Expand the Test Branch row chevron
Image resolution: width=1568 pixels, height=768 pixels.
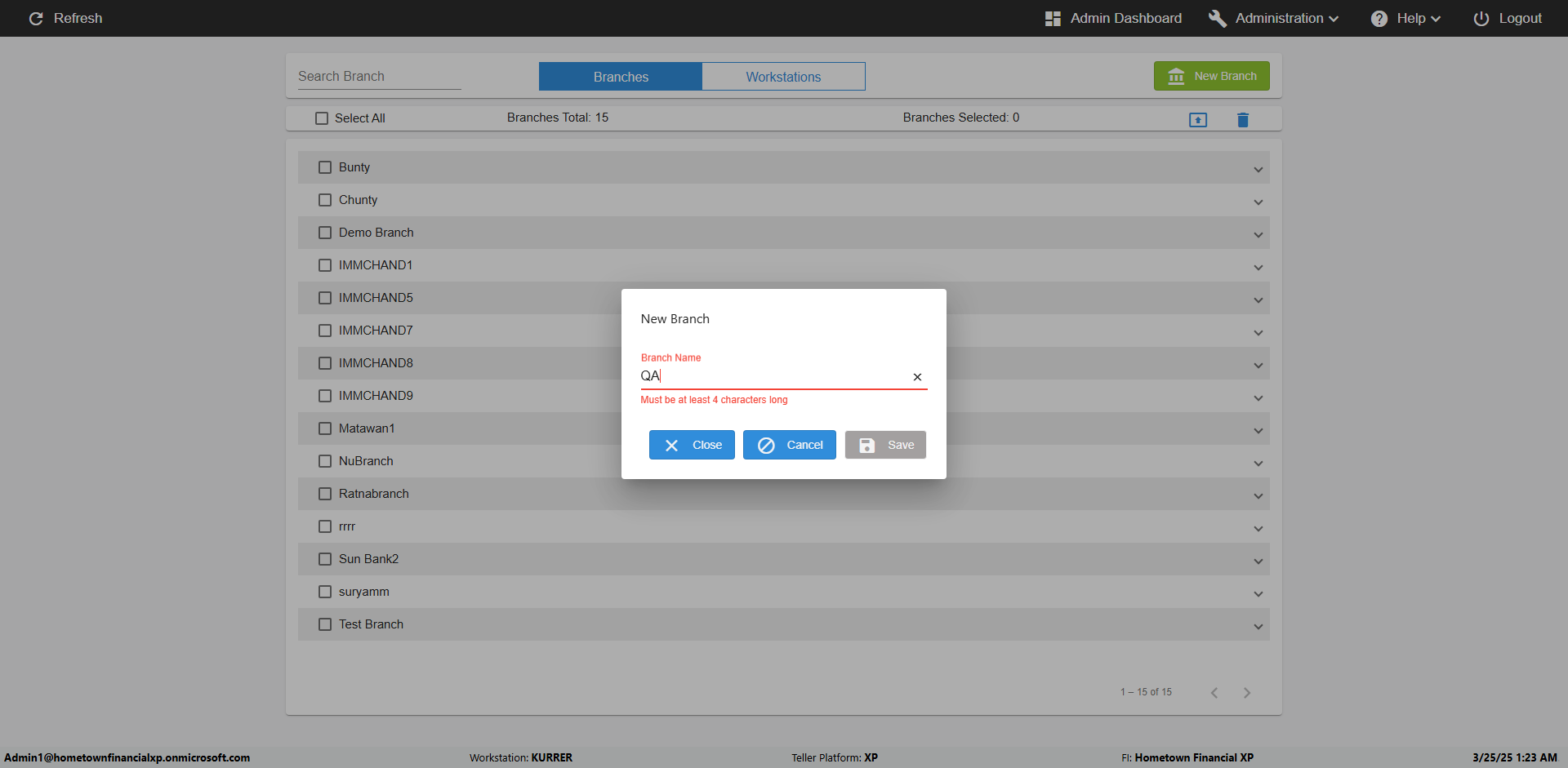(x=1258, y=627)
